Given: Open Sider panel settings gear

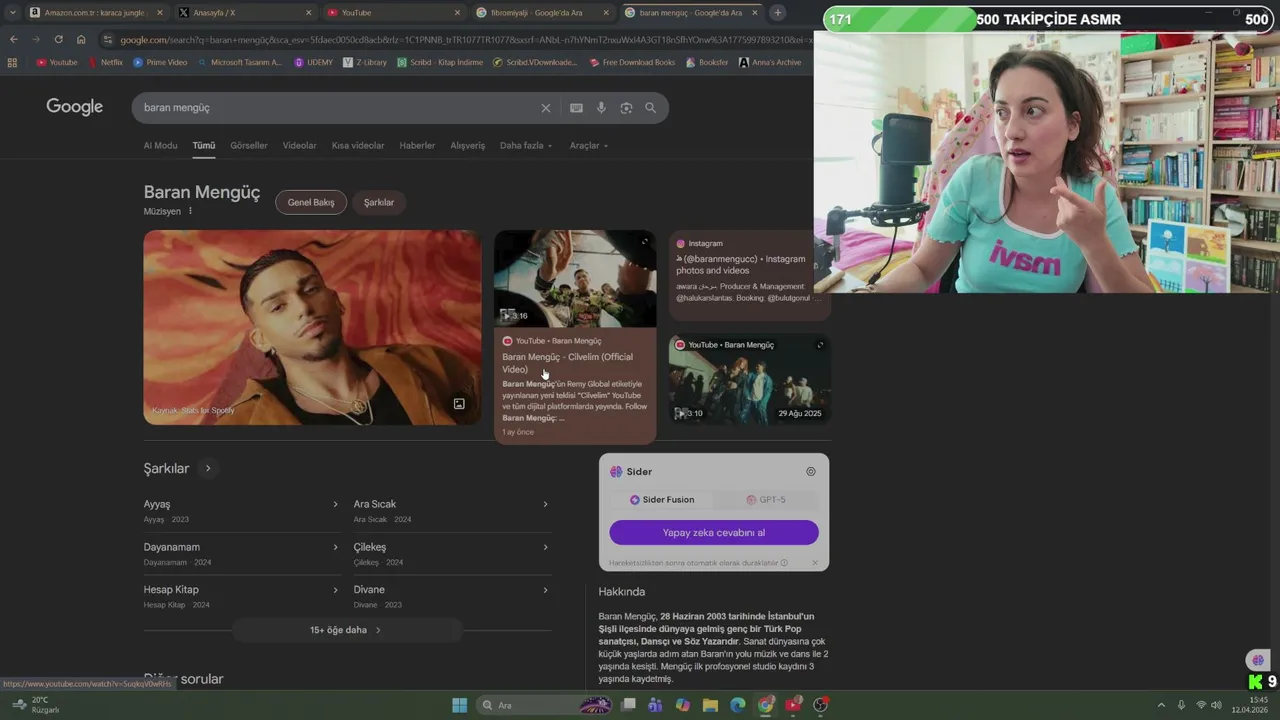Looking at the screenshot, I should 811,472.
